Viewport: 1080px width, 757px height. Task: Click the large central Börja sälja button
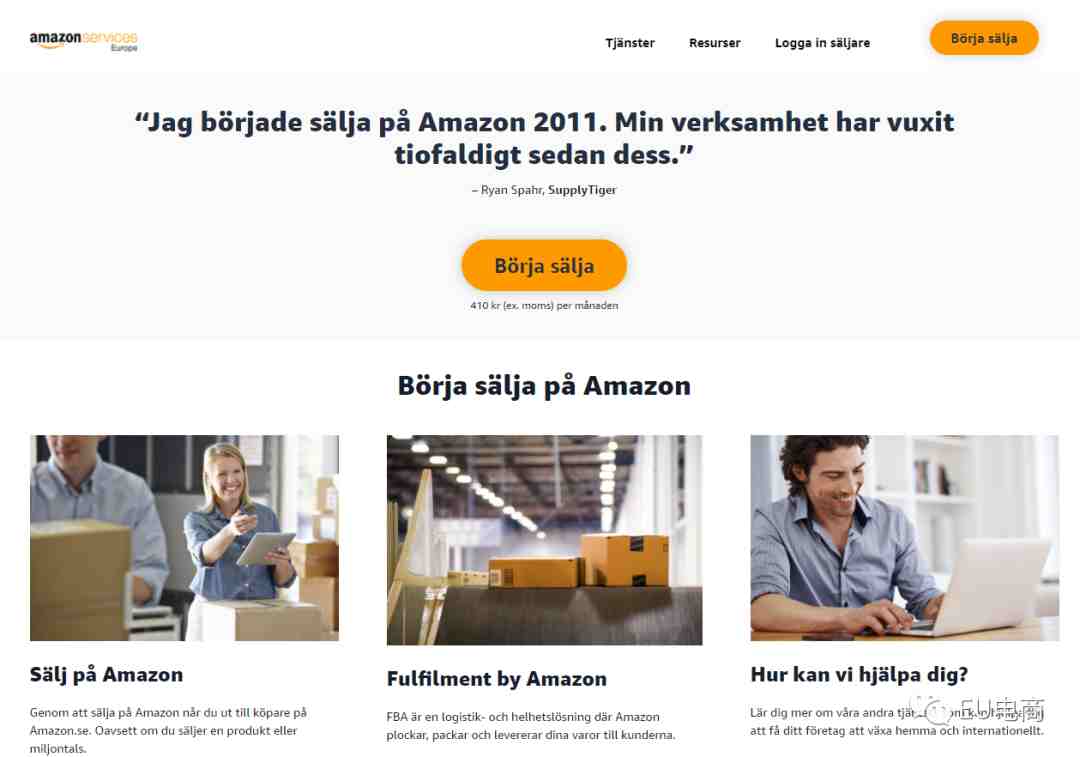(x=544, y=265)
